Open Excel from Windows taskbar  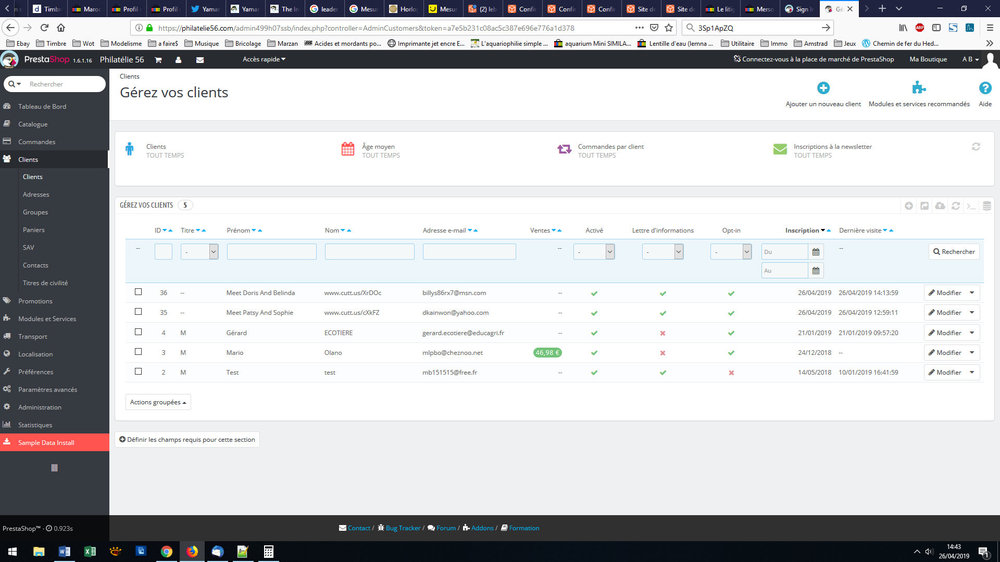pyautogui.click(x=89, y=551)
